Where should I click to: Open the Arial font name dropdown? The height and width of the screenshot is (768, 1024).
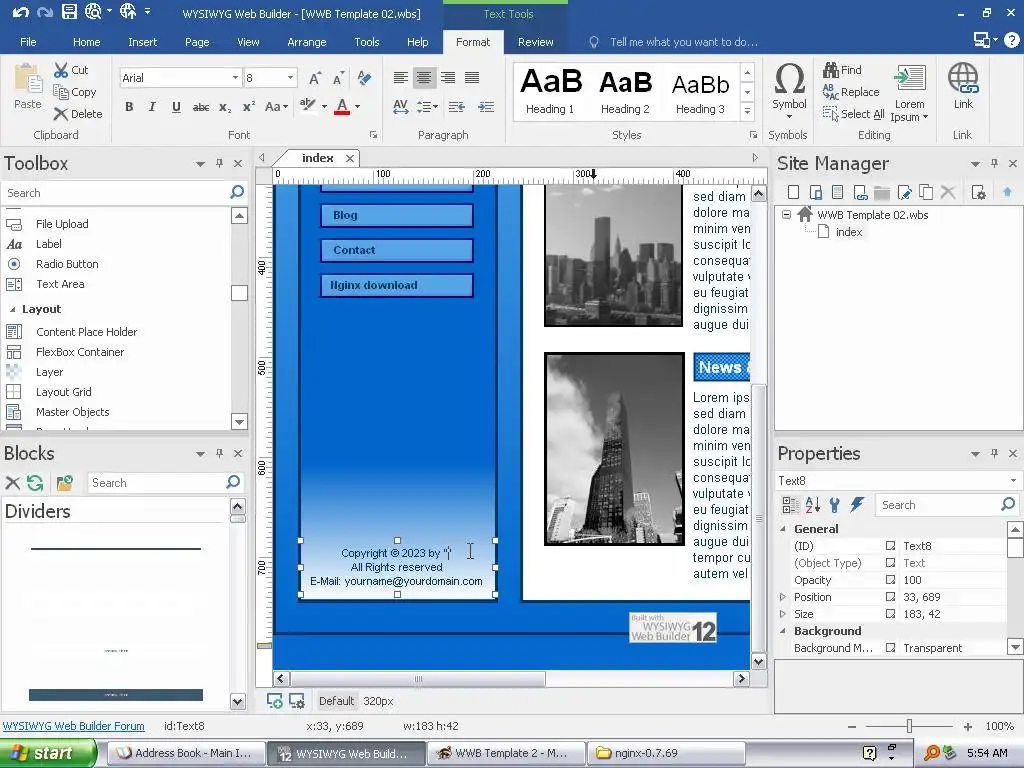point(235,78)
